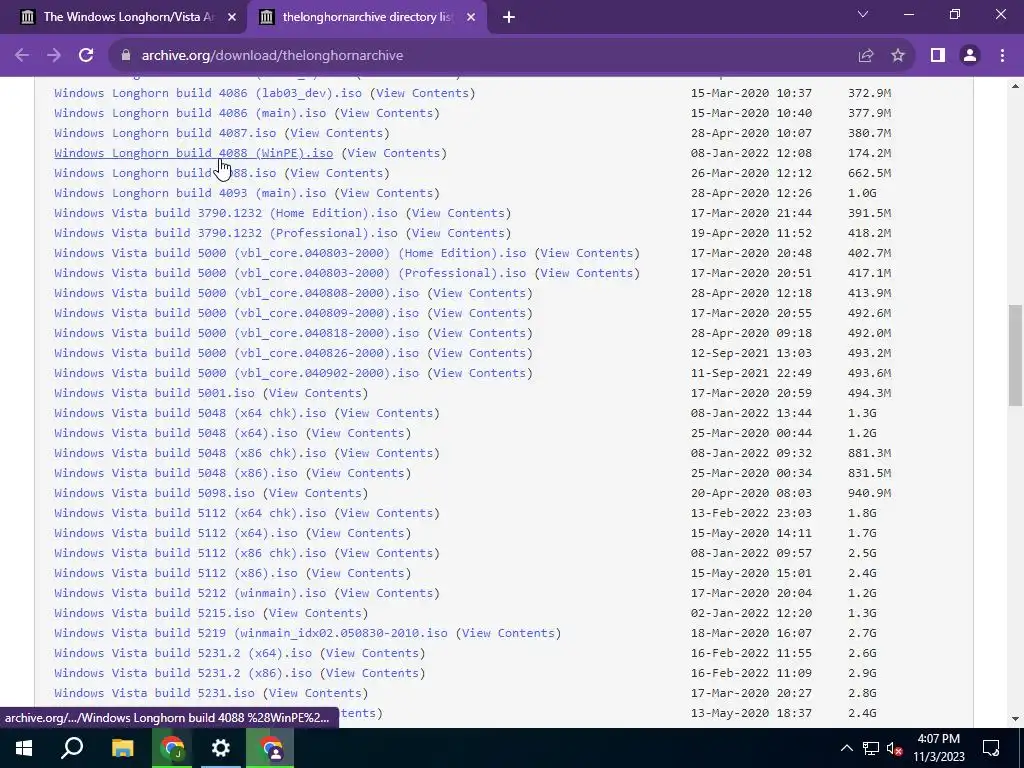Download Vista build 5048 (x86).iso

click(176, 473)
